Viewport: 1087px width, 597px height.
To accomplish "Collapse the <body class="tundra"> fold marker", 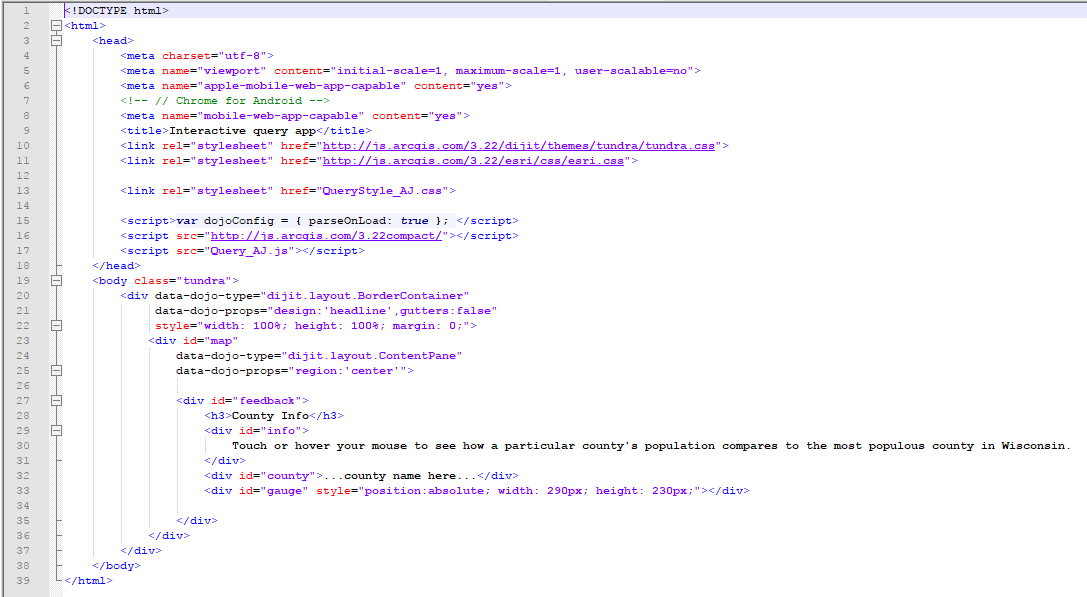I will tap(56, 281).
